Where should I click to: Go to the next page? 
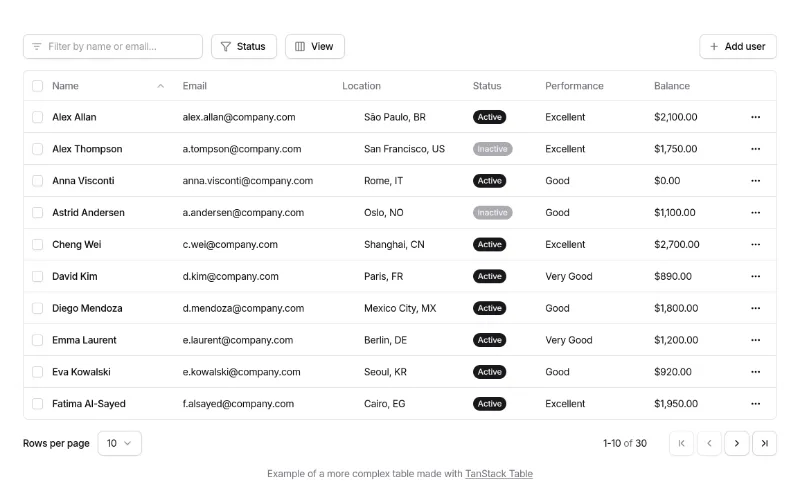pos(737,443)
